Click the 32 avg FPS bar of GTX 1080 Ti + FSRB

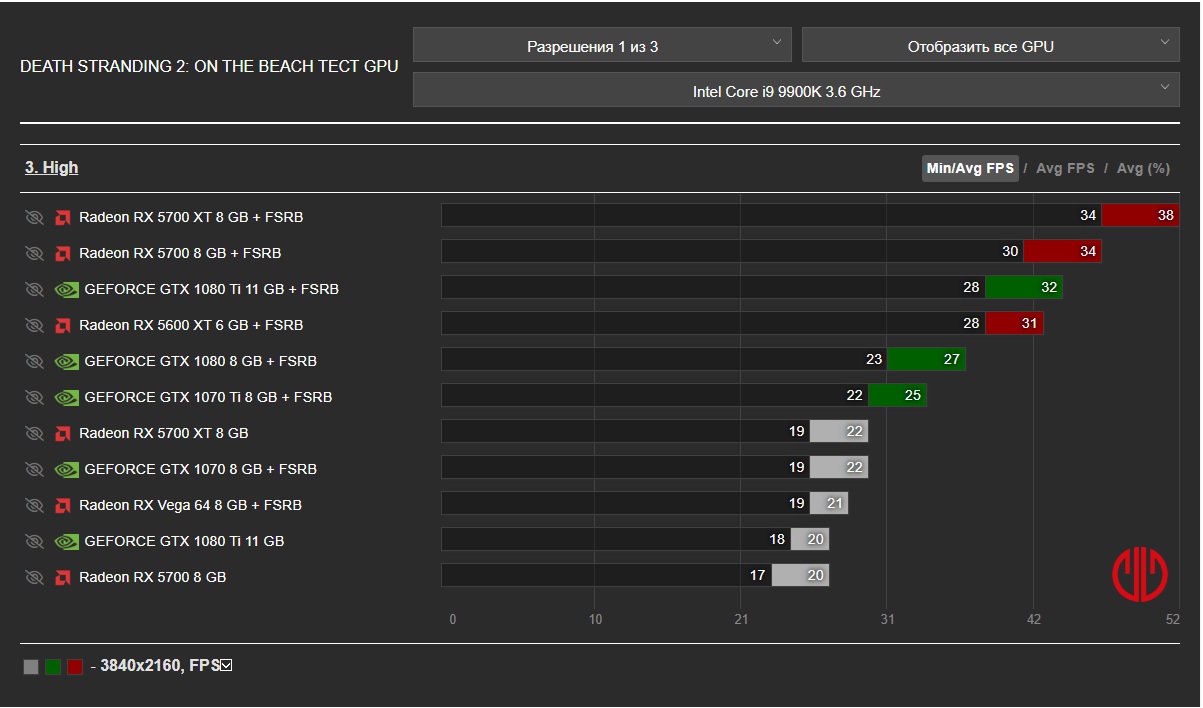(1024, 288)
